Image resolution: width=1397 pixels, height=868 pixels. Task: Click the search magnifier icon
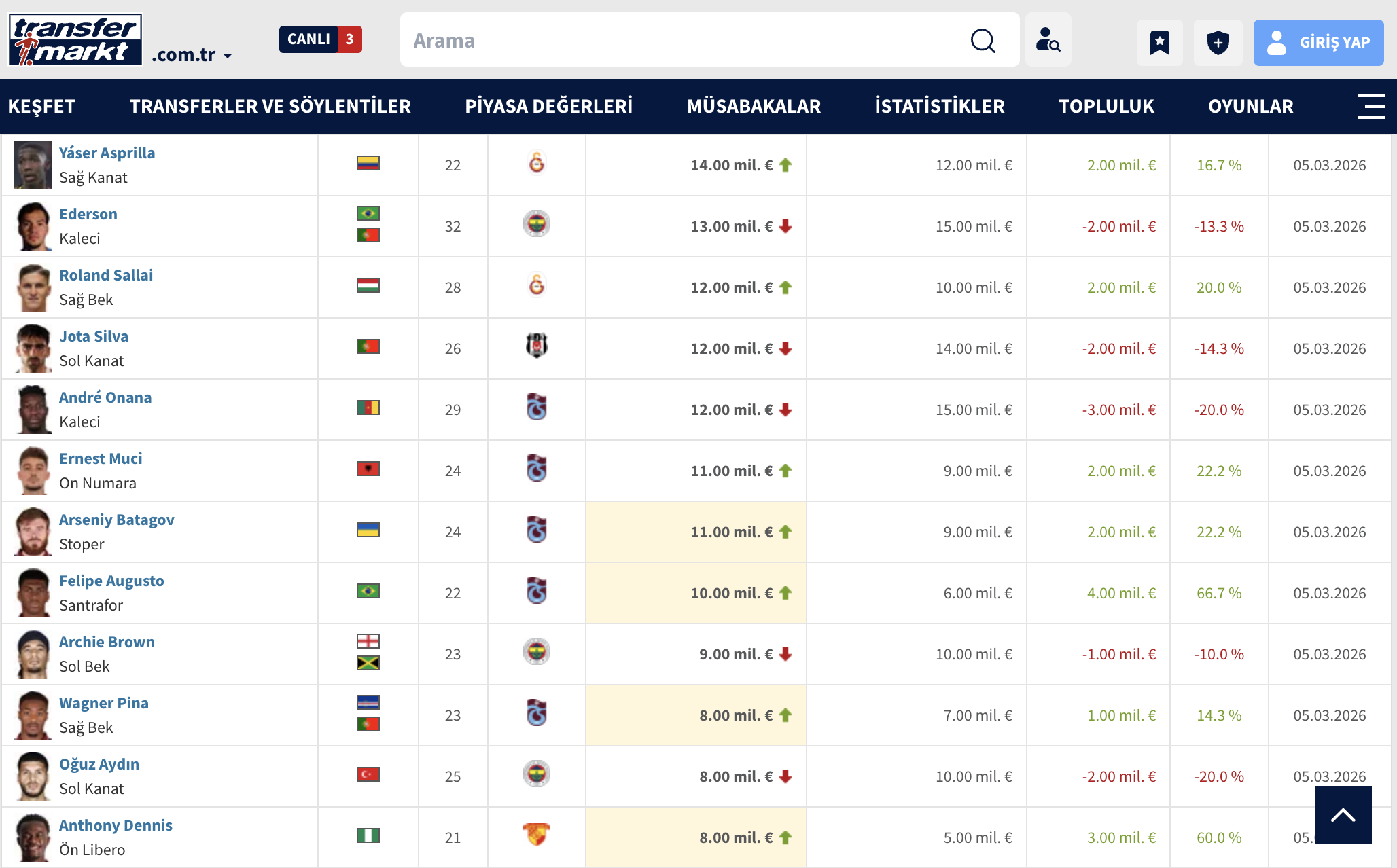(983, 41)
